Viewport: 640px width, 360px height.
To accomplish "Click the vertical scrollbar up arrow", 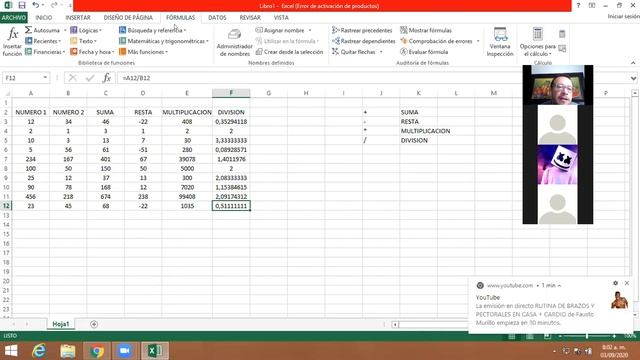I will tap(635, 93).
